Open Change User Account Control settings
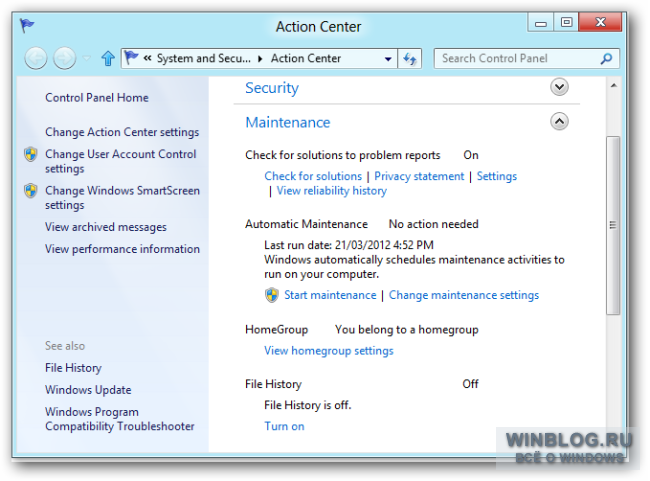Image resolution: width=650 pixels, height=481 pixels. 120,161
